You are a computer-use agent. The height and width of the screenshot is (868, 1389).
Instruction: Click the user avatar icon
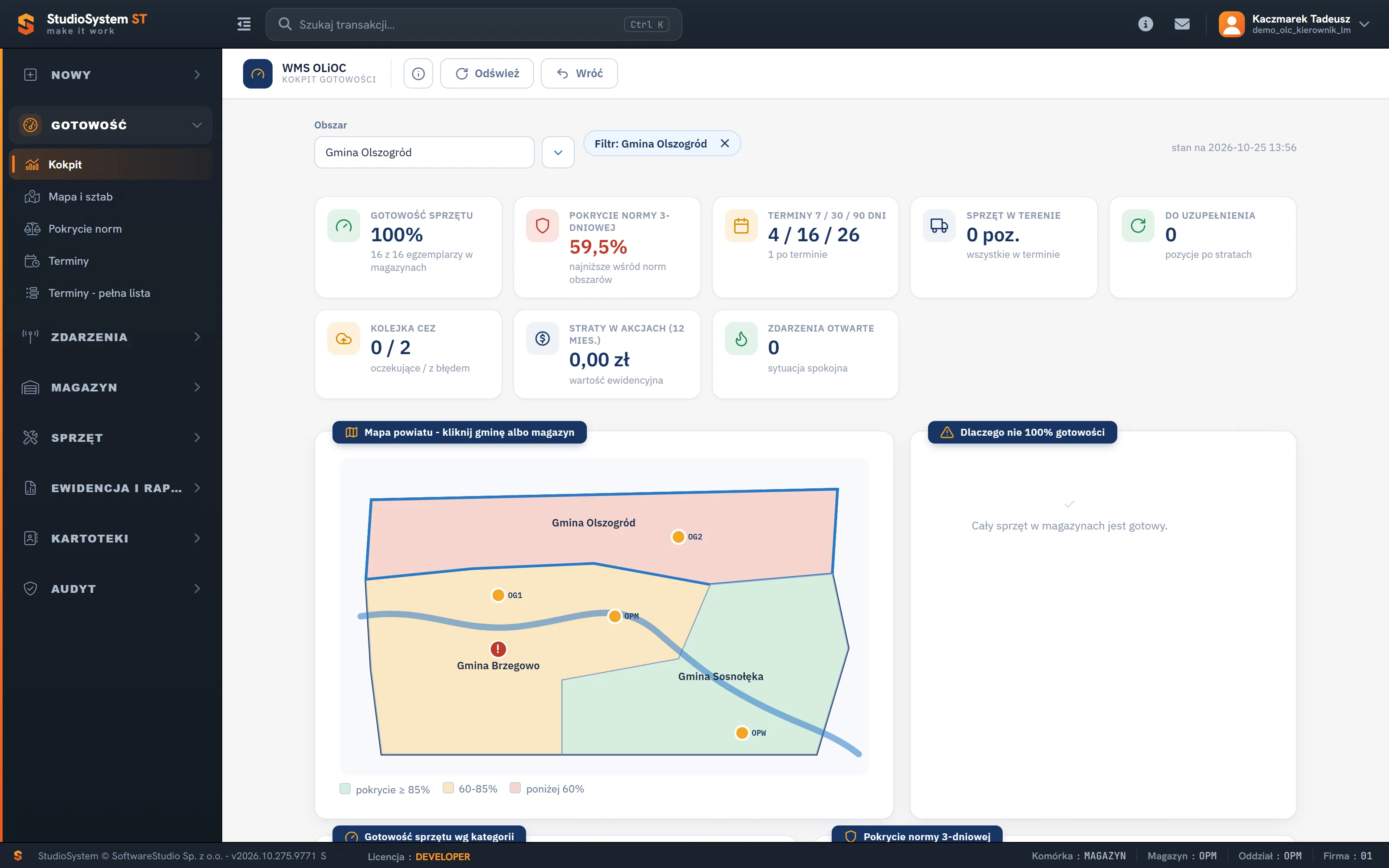point(1231,24)
